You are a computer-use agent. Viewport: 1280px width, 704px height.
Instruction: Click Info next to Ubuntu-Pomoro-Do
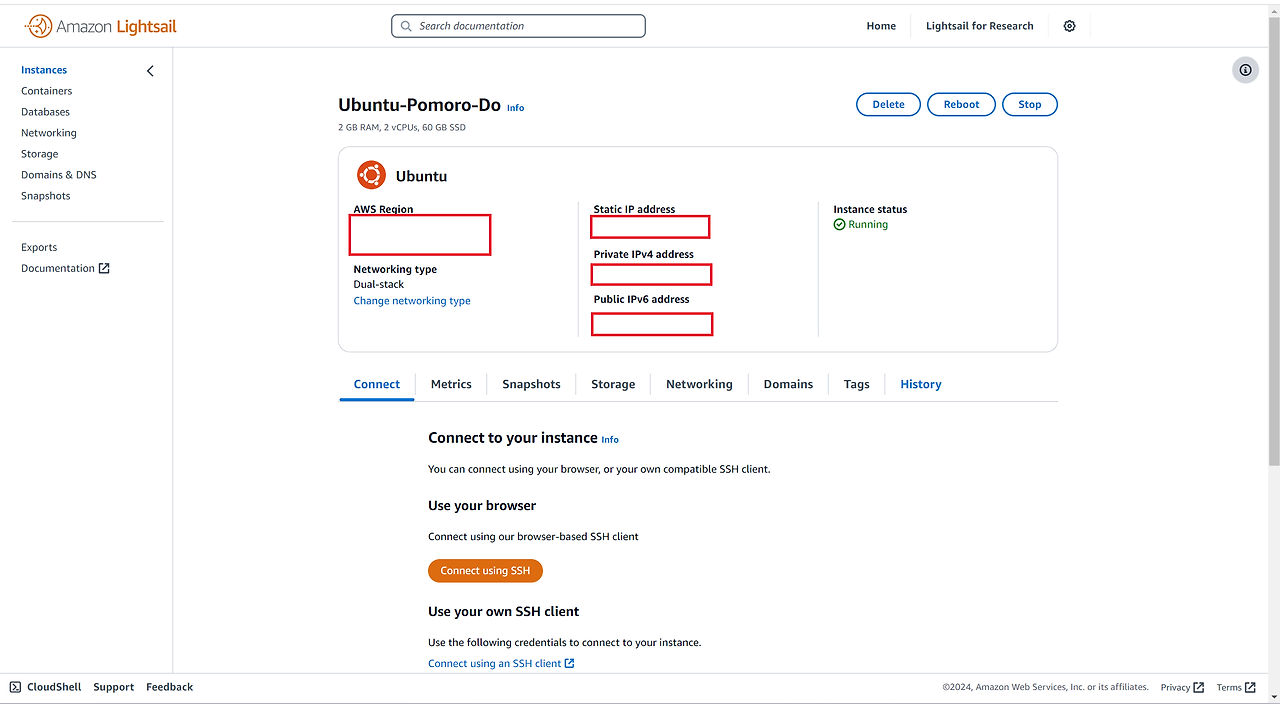click(x=515, y=108)
